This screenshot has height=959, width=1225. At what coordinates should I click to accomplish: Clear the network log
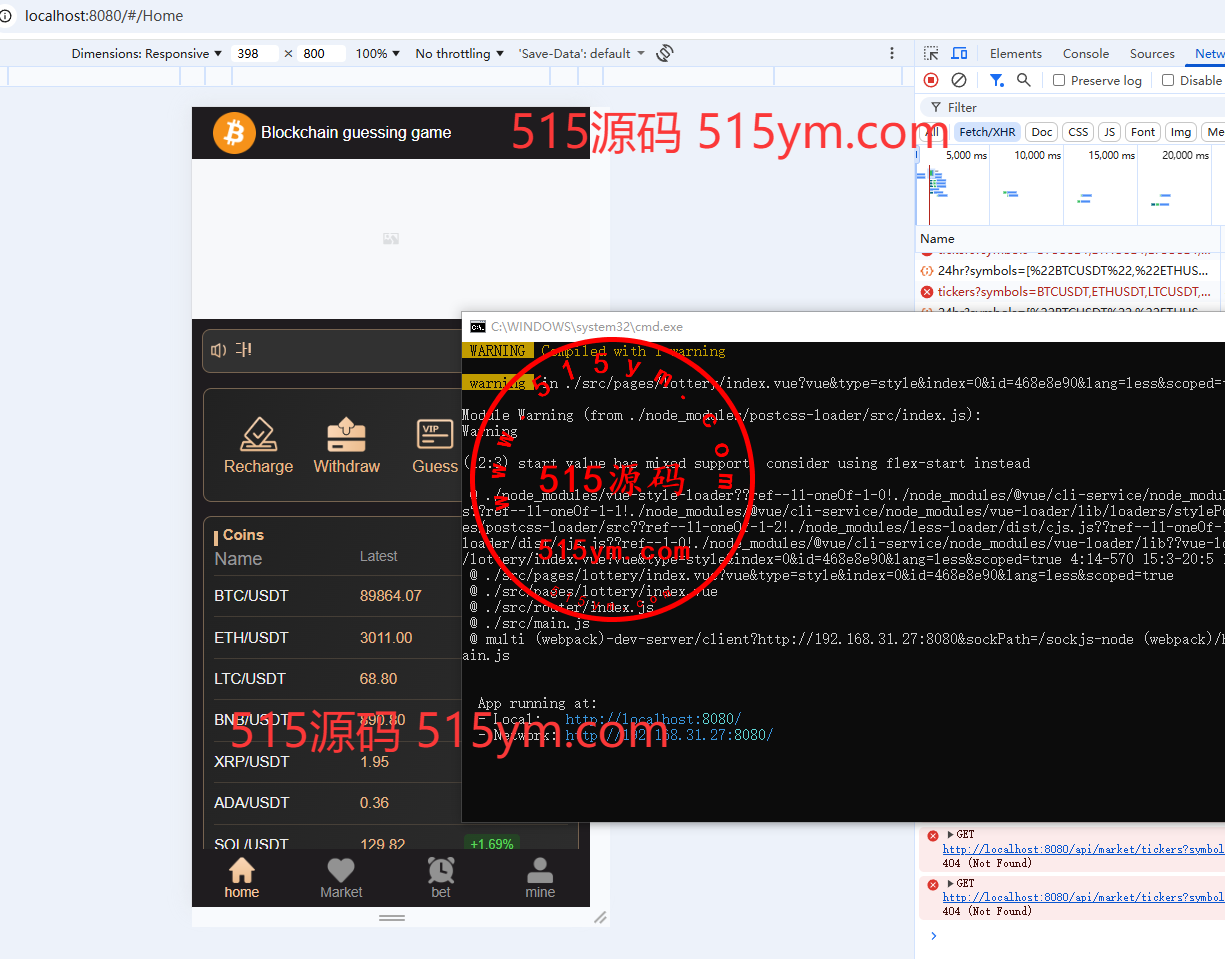coord(959,80)
